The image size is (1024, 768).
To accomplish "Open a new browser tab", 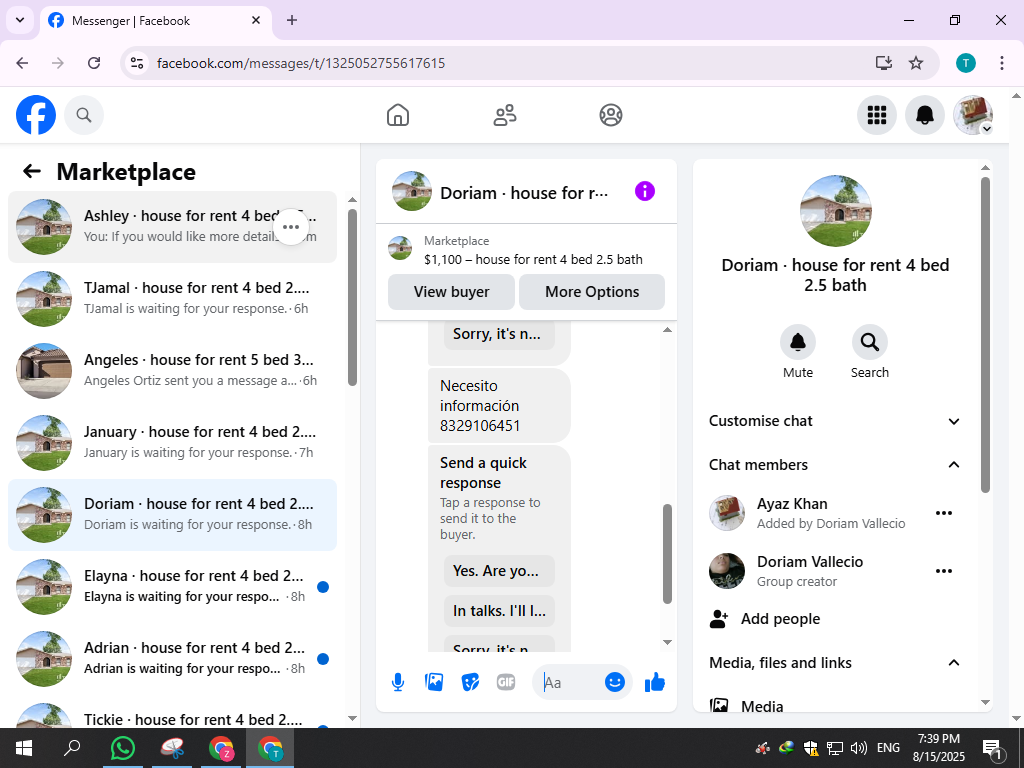I will [x=292, y=20].
